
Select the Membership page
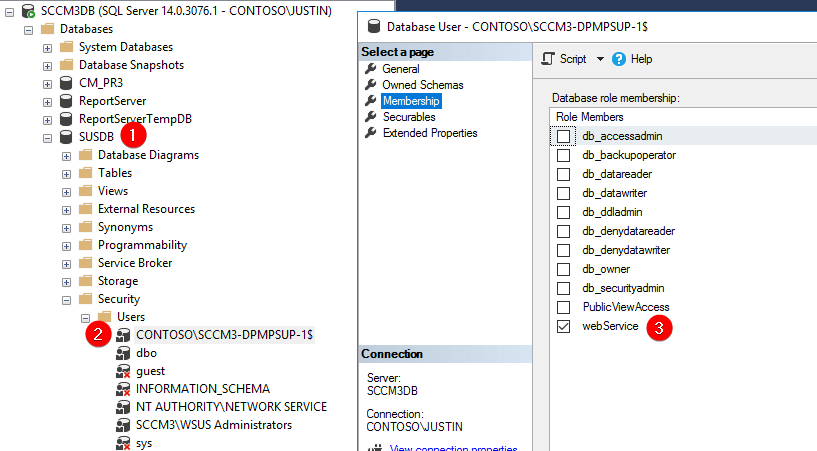point(411,101)
